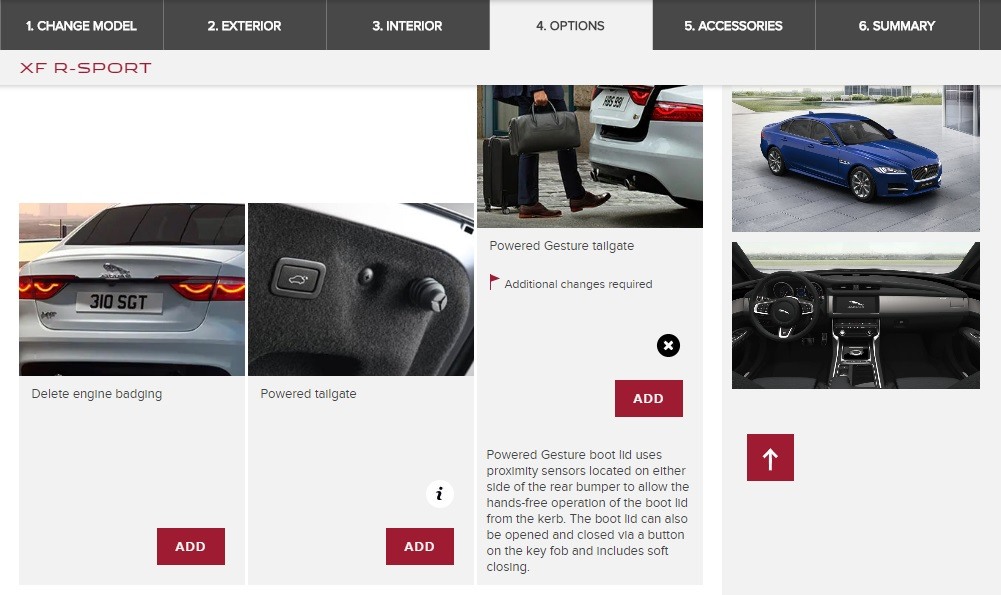Go to 1. Change Model tab

coord(82,26)
